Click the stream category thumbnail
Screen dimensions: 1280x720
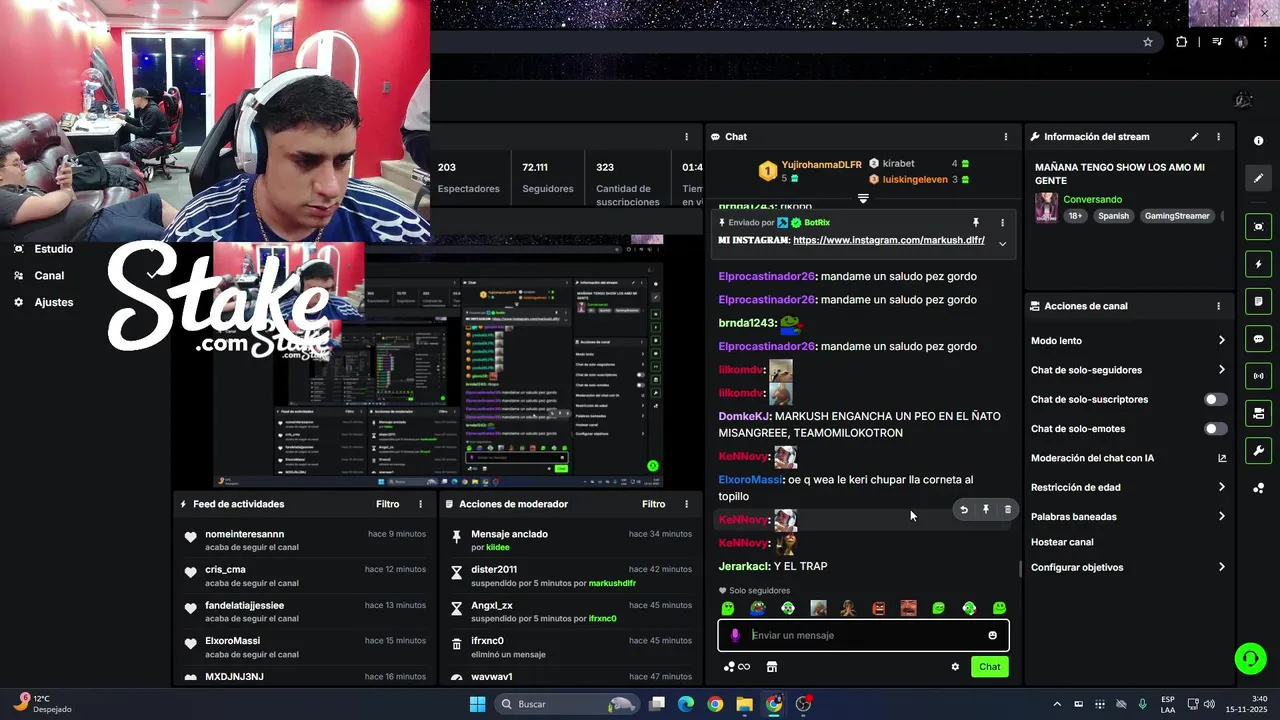tap(1046, 208)
